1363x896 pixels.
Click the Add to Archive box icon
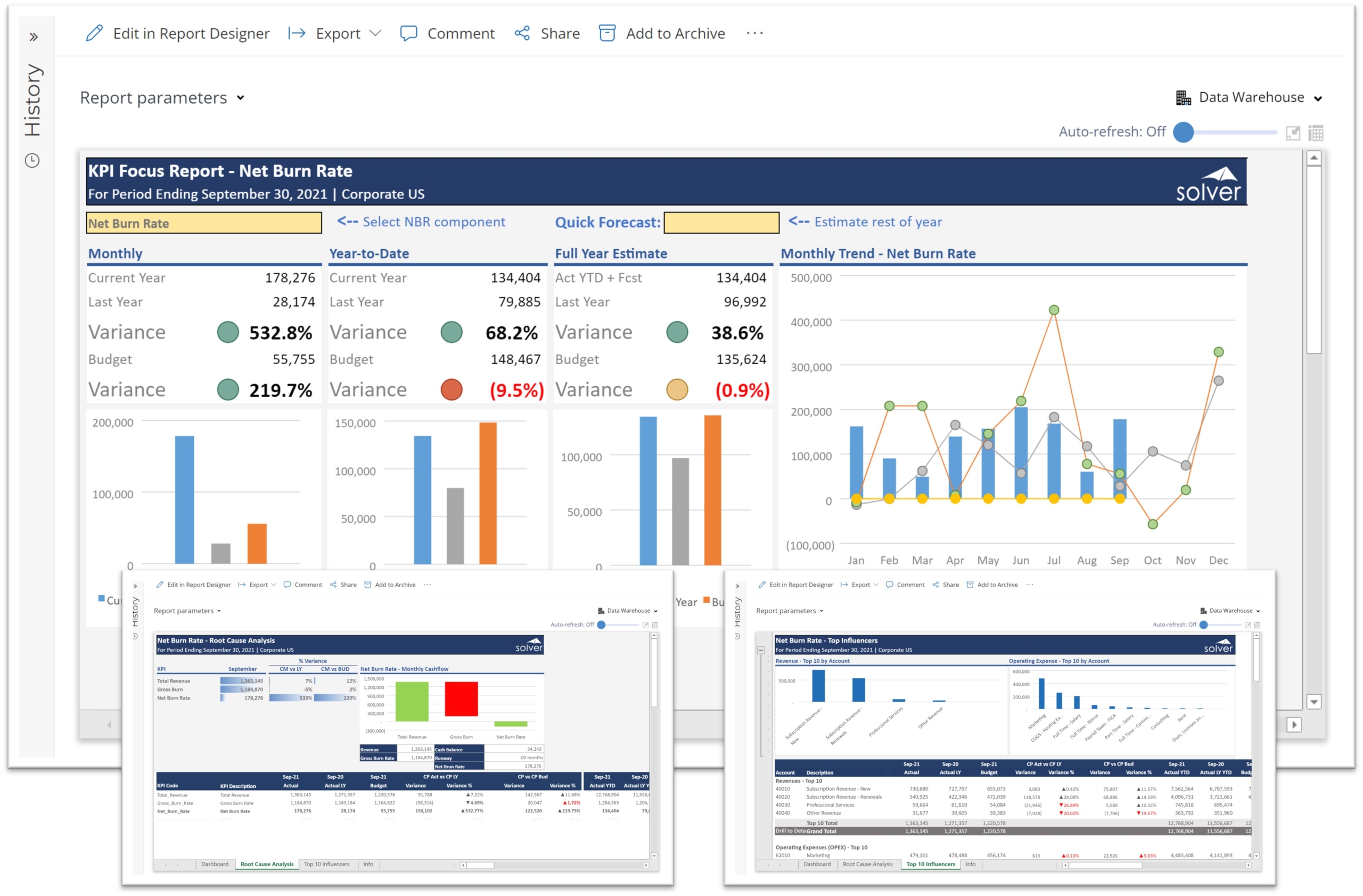pos(607,33)
